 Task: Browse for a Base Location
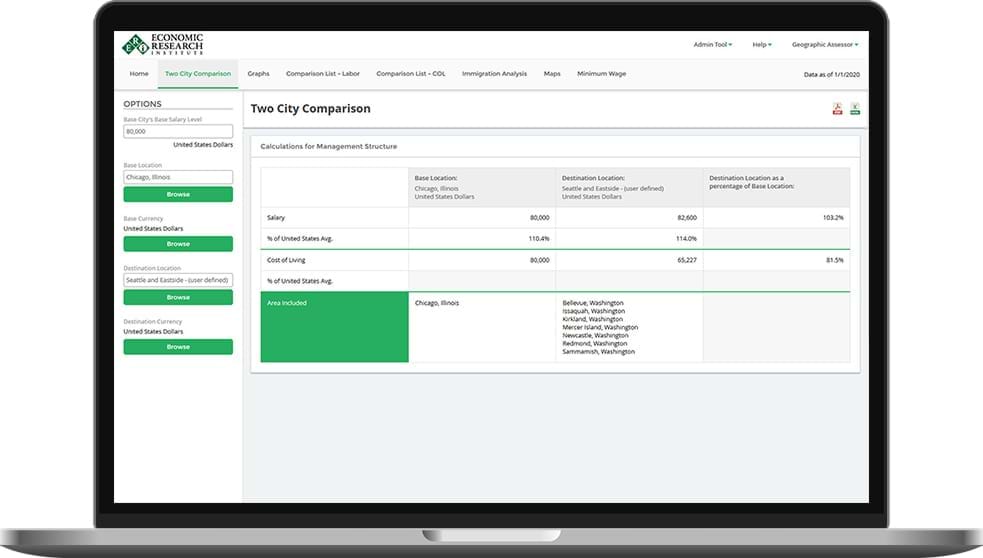click(178, 194)
